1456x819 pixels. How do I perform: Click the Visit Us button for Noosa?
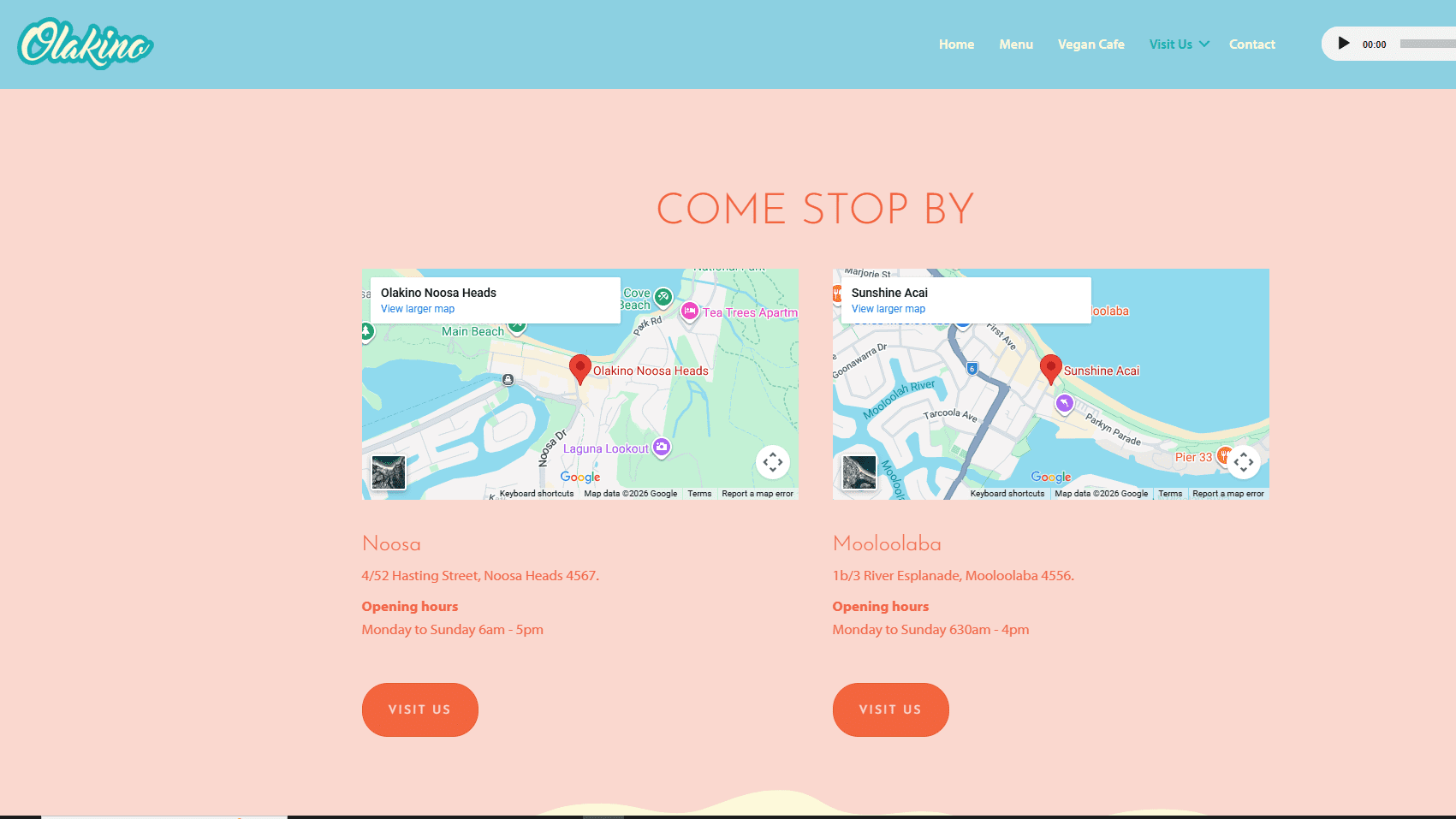tap(420, 709)
